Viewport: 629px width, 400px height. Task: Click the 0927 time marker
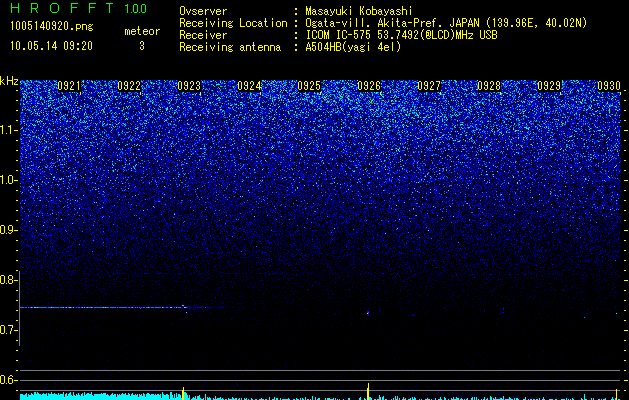point(429,86)
